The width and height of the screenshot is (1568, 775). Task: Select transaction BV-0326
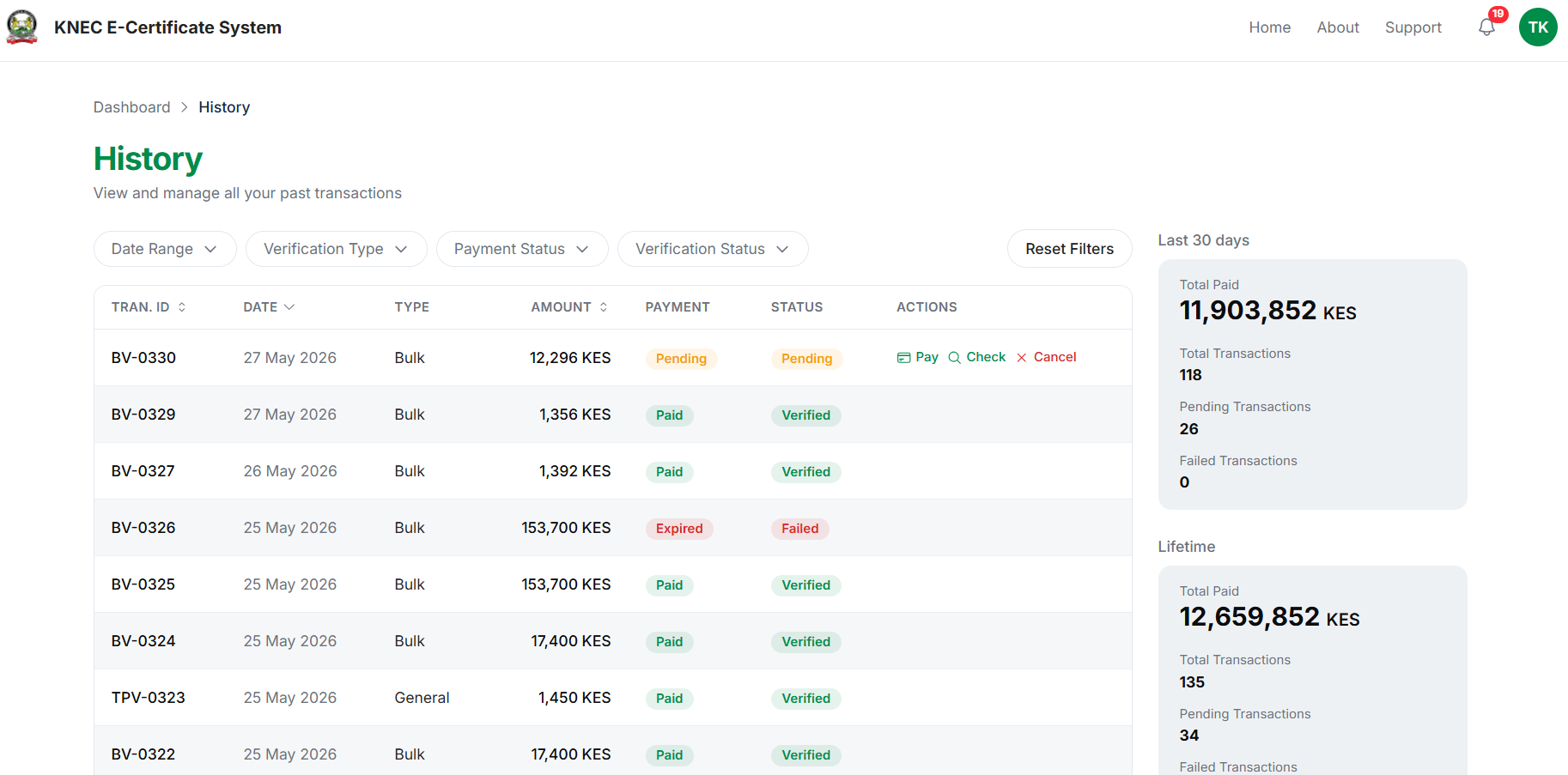[143, 528]
